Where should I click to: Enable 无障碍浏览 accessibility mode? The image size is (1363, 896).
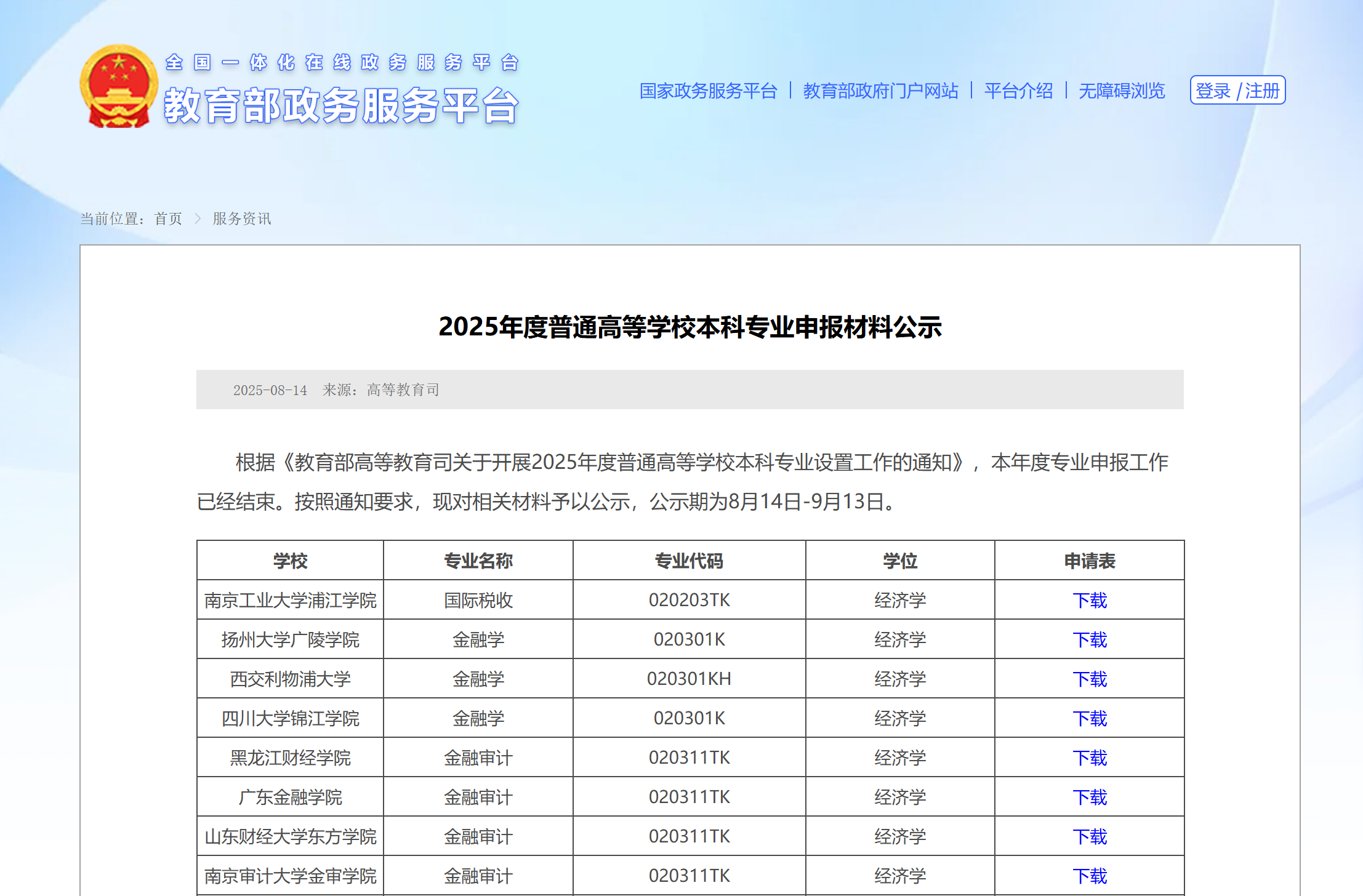[1122, 91]
